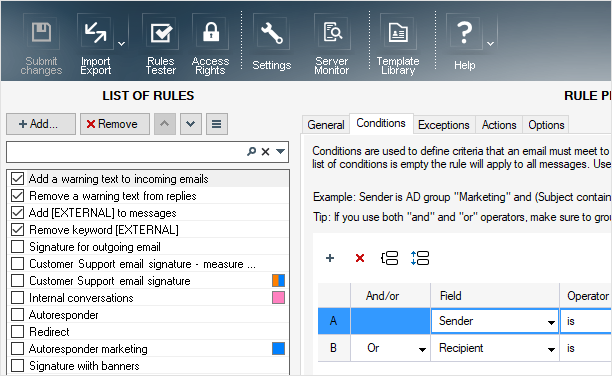The width and height of the screenshot is (612, 376).
Task: Uncheck Remove keyword [EXTERNAL] rule
Action: click(x=18, y=230)
